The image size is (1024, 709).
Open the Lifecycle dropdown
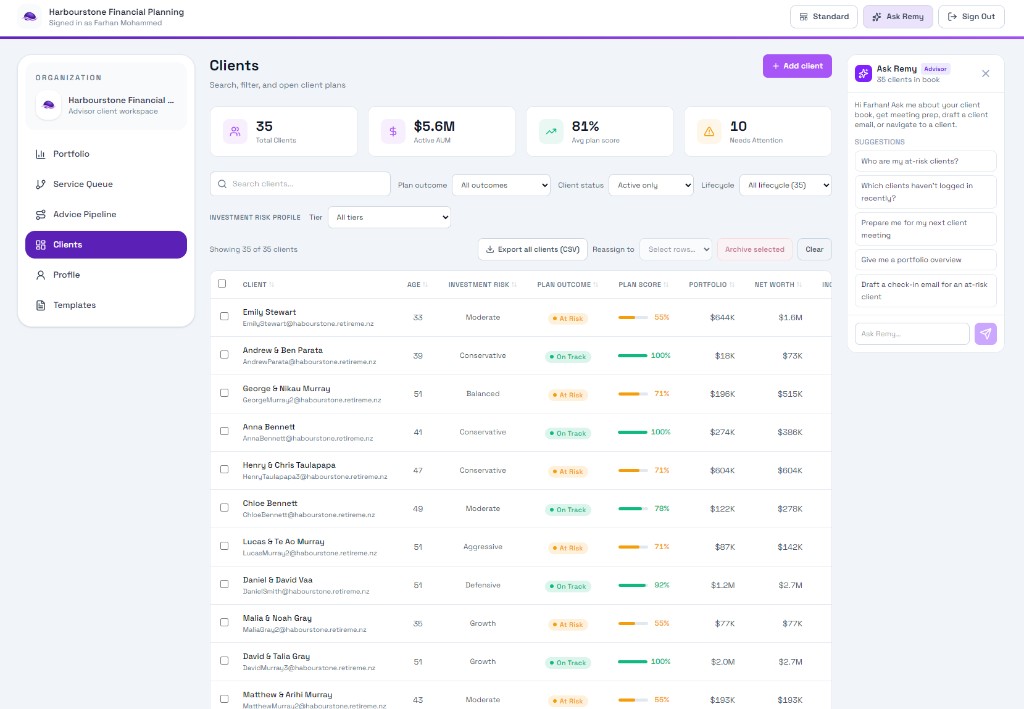(785, 185)
